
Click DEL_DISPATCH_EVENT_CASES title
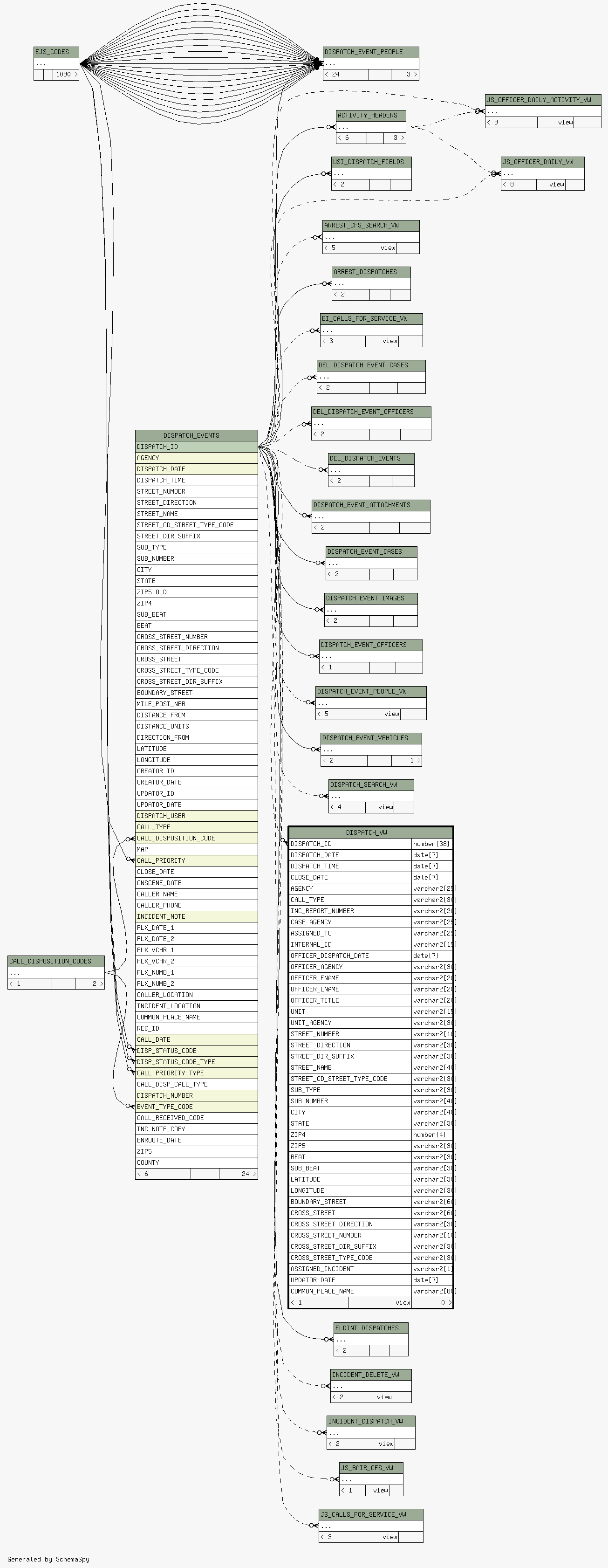pos(371,365)
